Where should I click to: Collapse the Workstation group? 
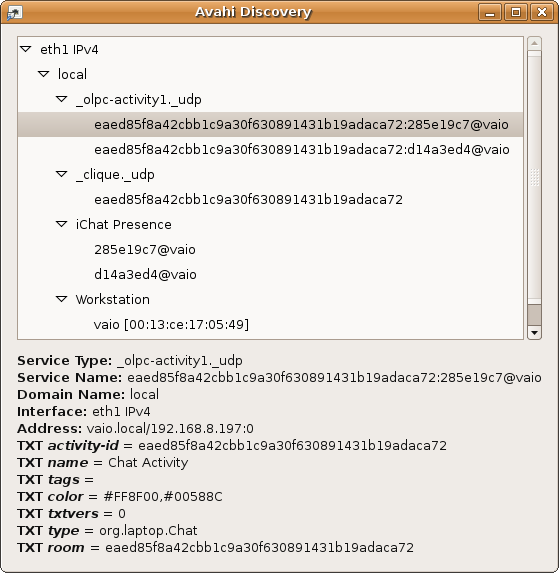tap(61, 299)
